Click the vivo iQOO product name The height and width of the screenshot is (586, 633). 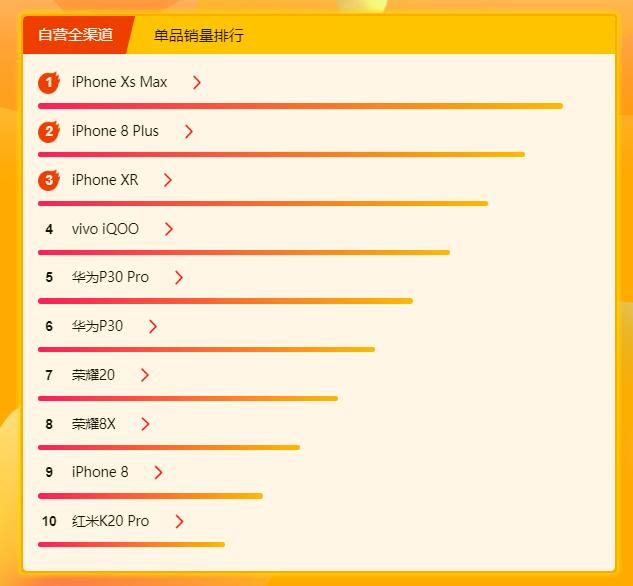pyautogui.click(x=105, y=229)
